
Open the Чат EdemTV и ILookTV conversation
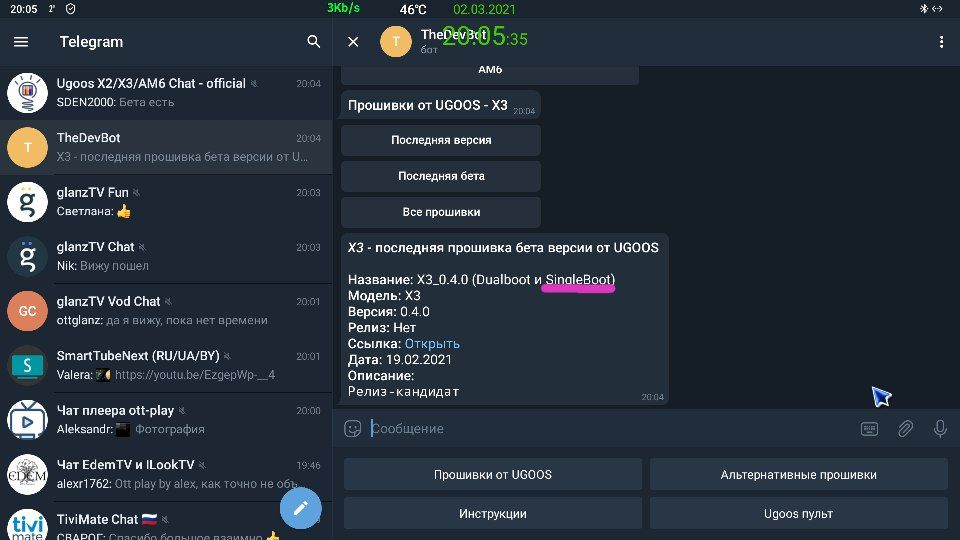click(166, 474)
